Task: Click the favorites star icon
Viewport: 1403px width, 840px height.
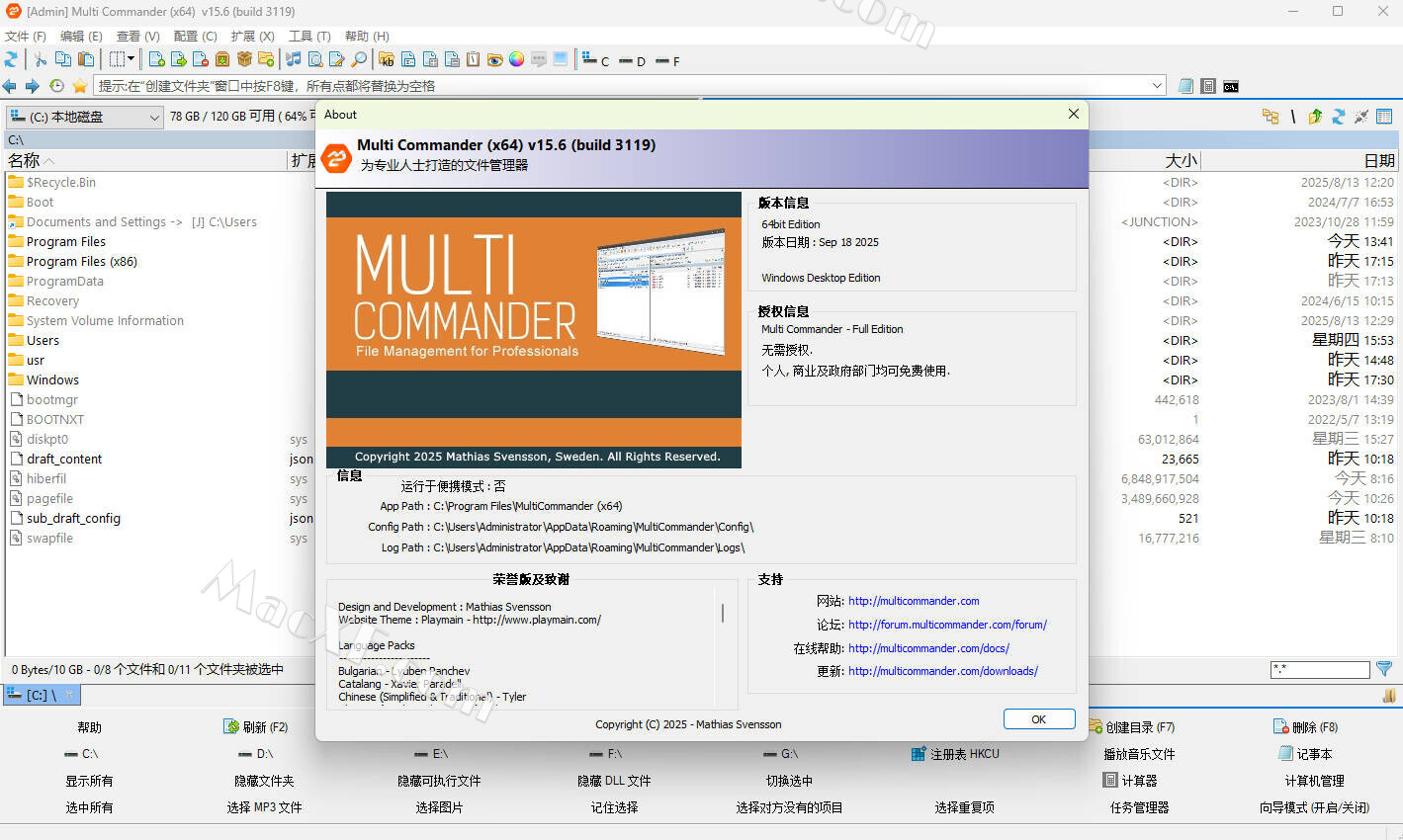Action: [x=80, y=86]
